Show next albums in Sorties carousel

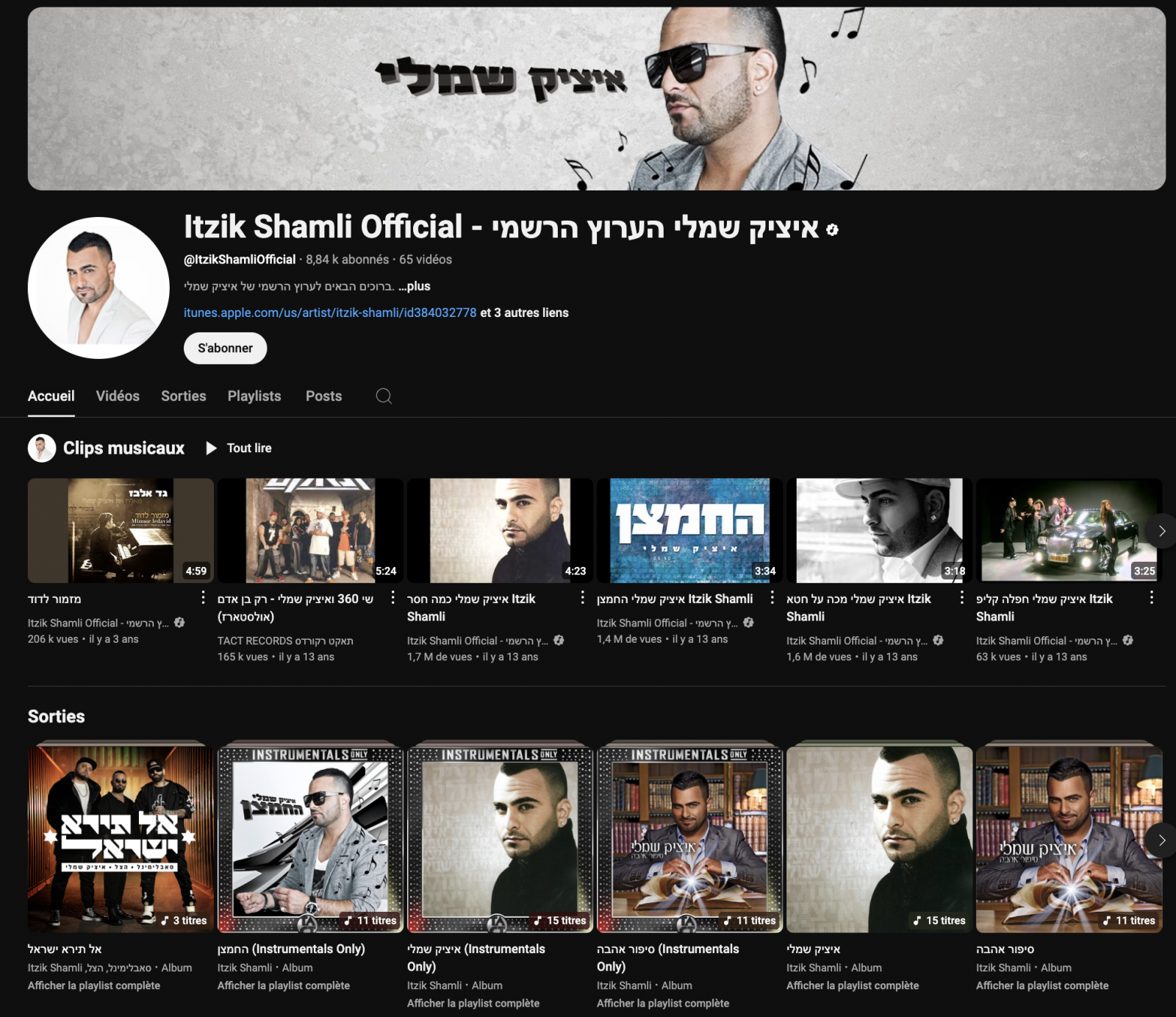[x=1161, y=840]
